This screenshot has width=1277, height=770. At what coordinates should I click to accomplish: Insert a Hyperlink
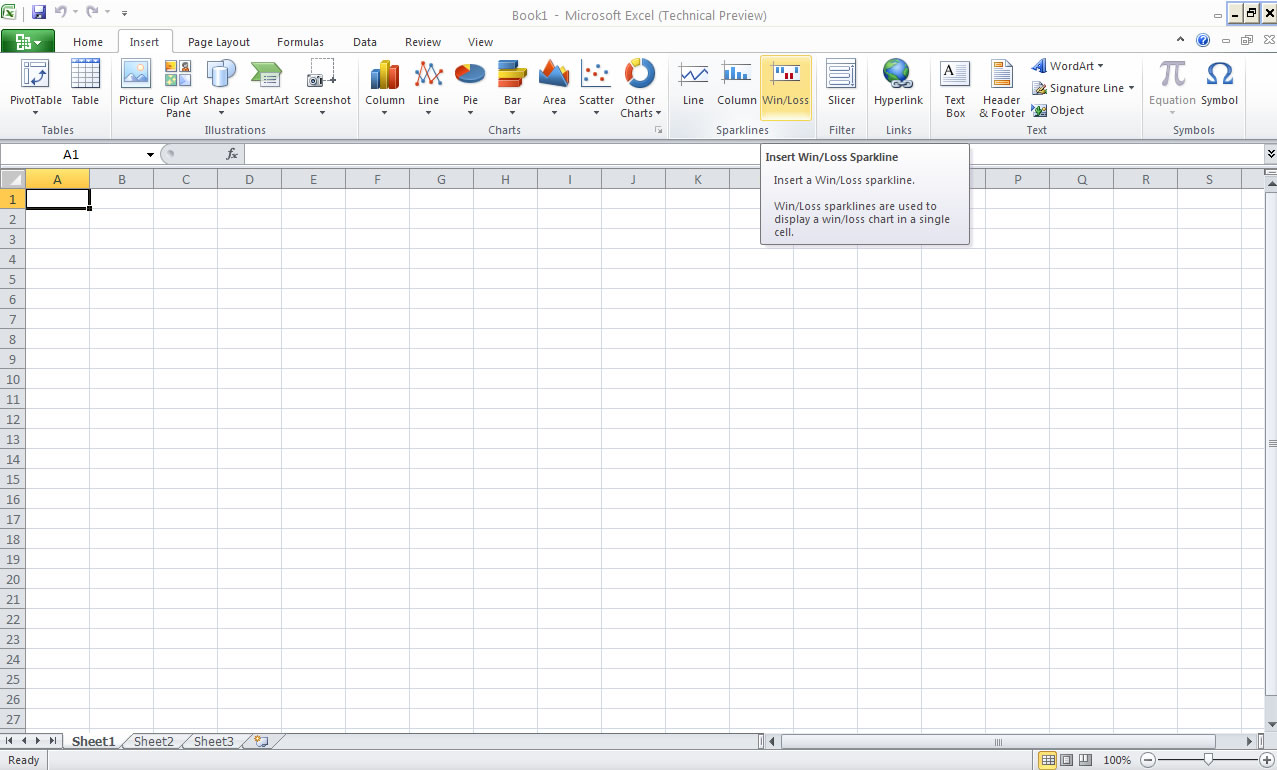898,88
